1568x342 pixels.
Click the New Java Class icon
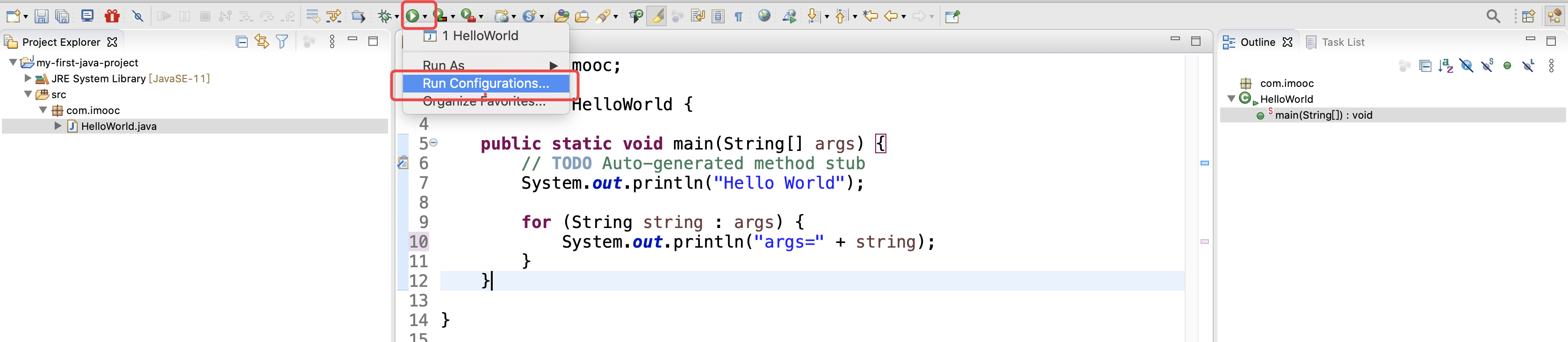tap(530, 16)
